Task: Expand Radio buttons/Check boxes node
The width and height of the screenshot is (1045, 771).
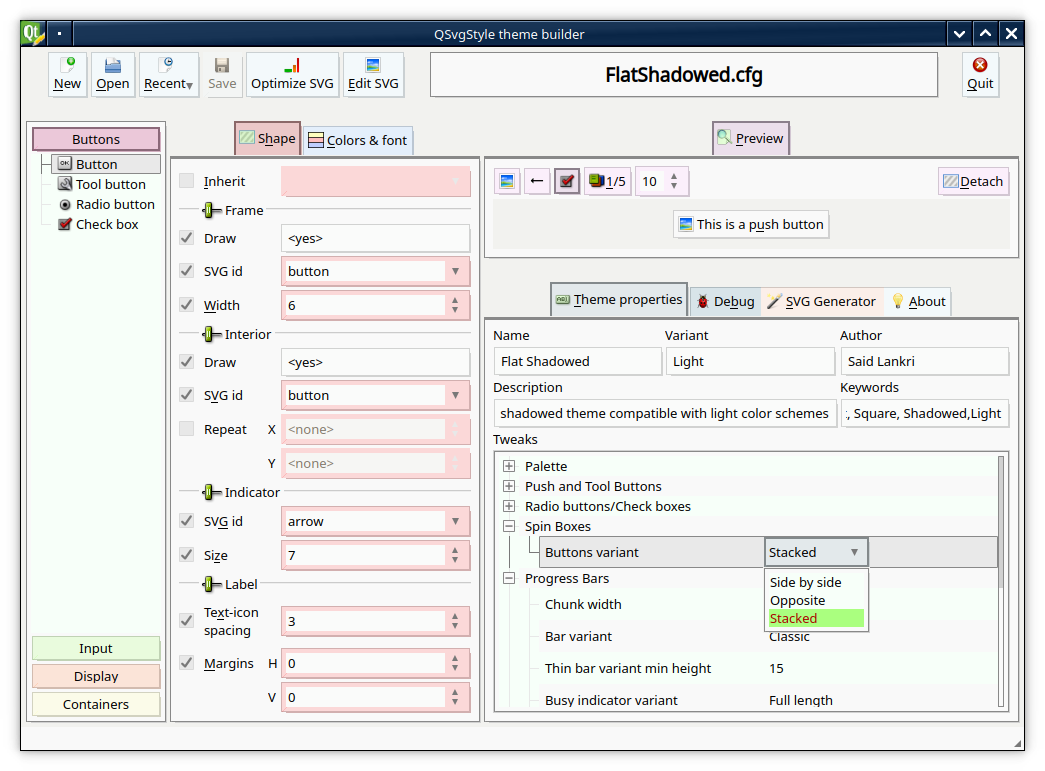Action: pos(509,506)
